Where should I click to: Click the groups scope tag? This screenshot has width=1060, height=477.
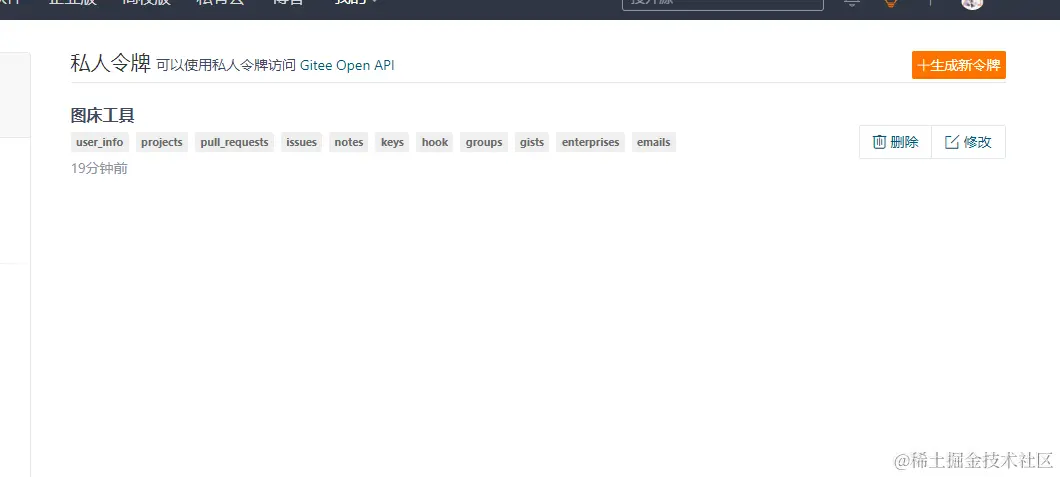[484, 142]
